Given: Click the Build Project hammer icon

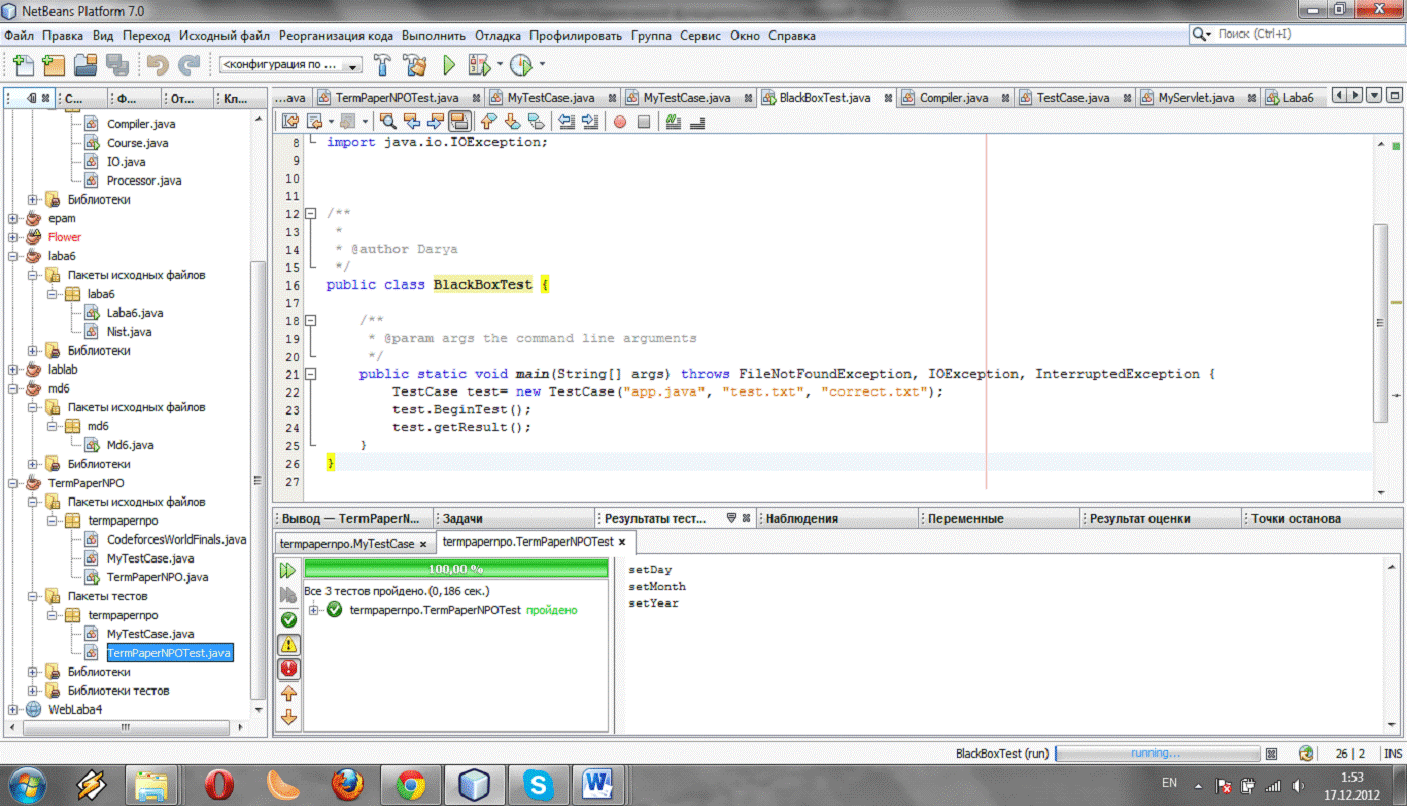Looking at the screenshot, I should 381,65.
